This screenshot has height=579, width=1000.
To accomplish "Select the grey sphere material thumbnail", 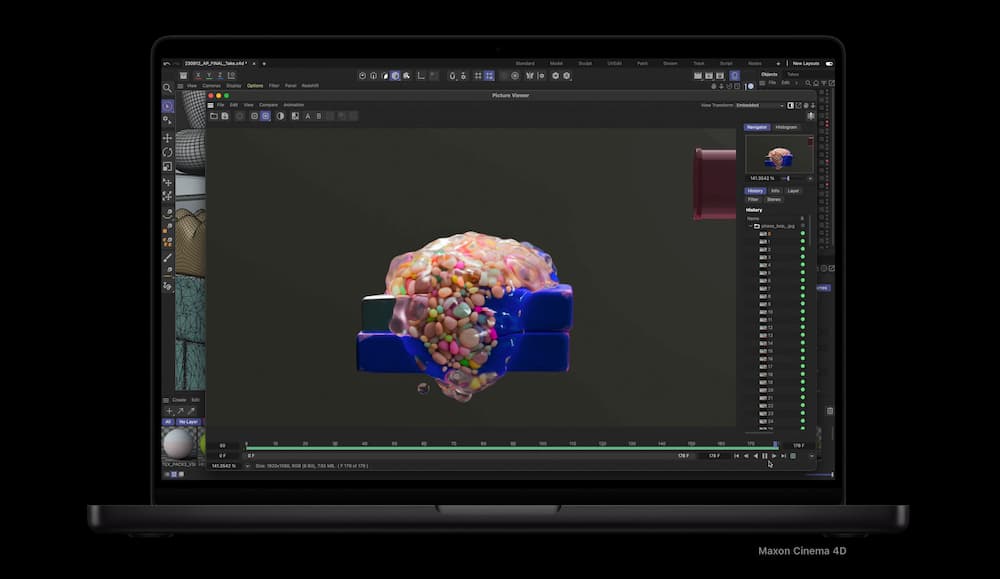I will tap(179, 443).
